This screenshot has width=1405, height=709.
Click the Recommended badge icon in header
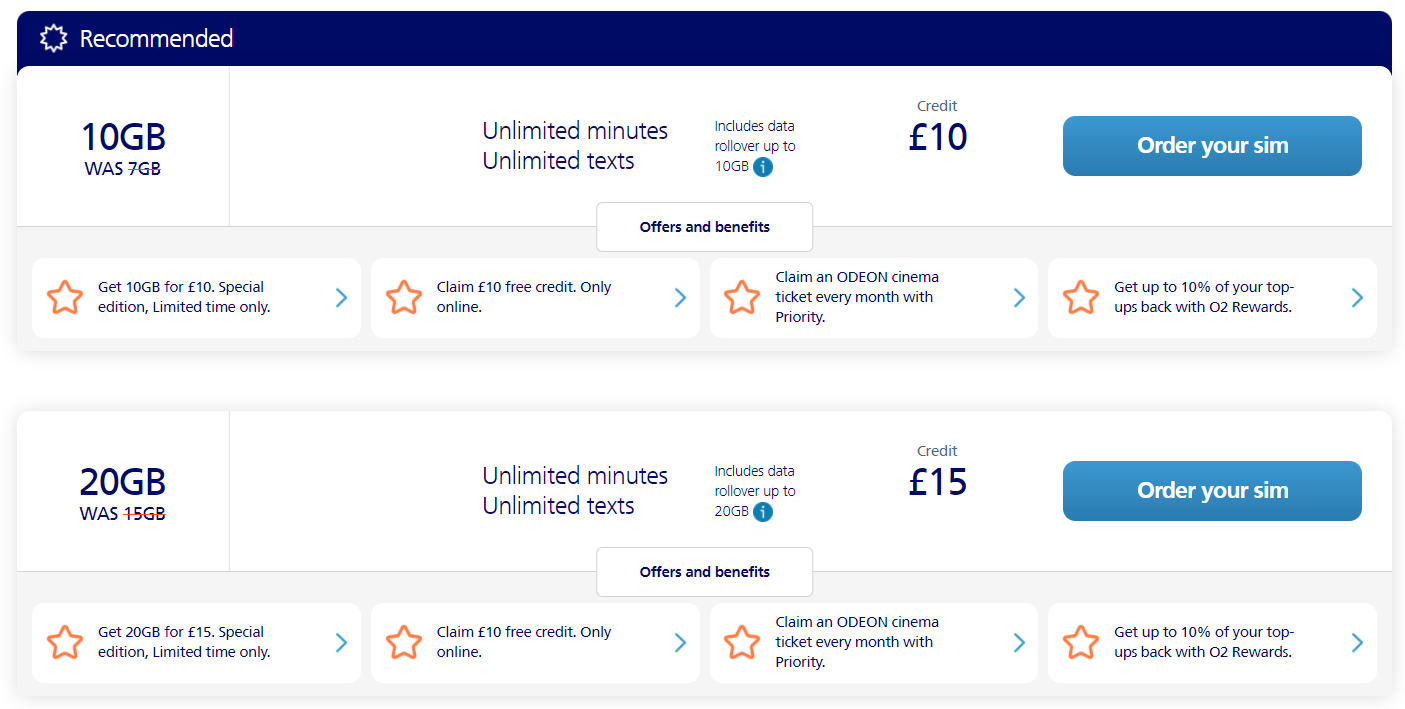[53, 39]
